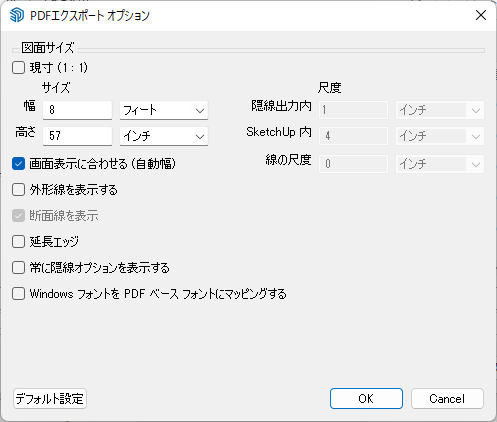The width and height of the screenshot is (497, 422).
Task: Click the デフォルト設定 button
Action: [x=50, y=398]
